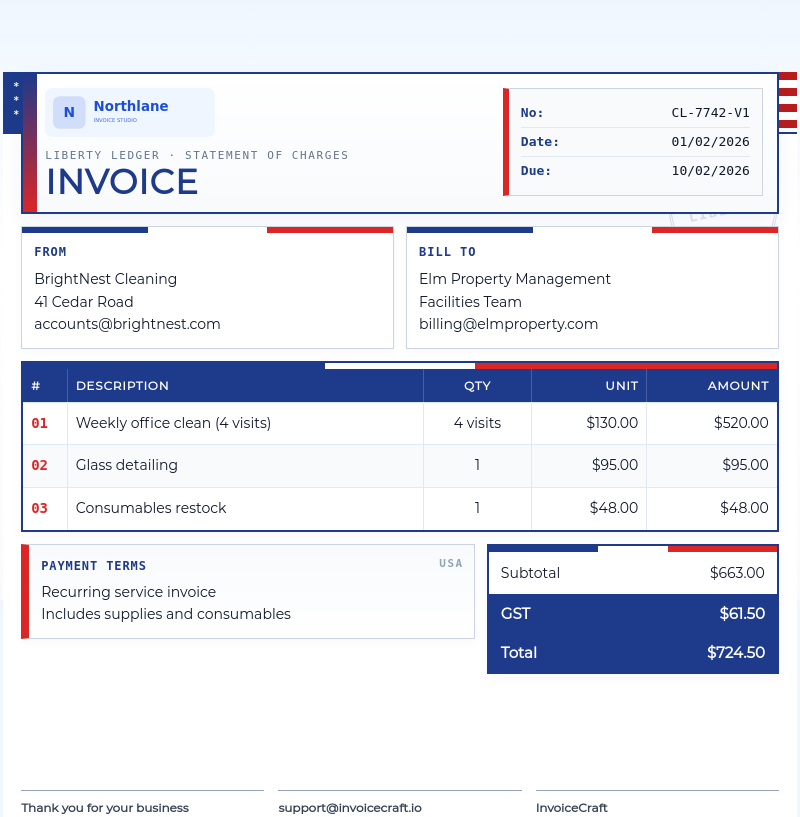Click the $130.00 unit price
The height and width of the screenshot is (817, 800).
[612, 423]
